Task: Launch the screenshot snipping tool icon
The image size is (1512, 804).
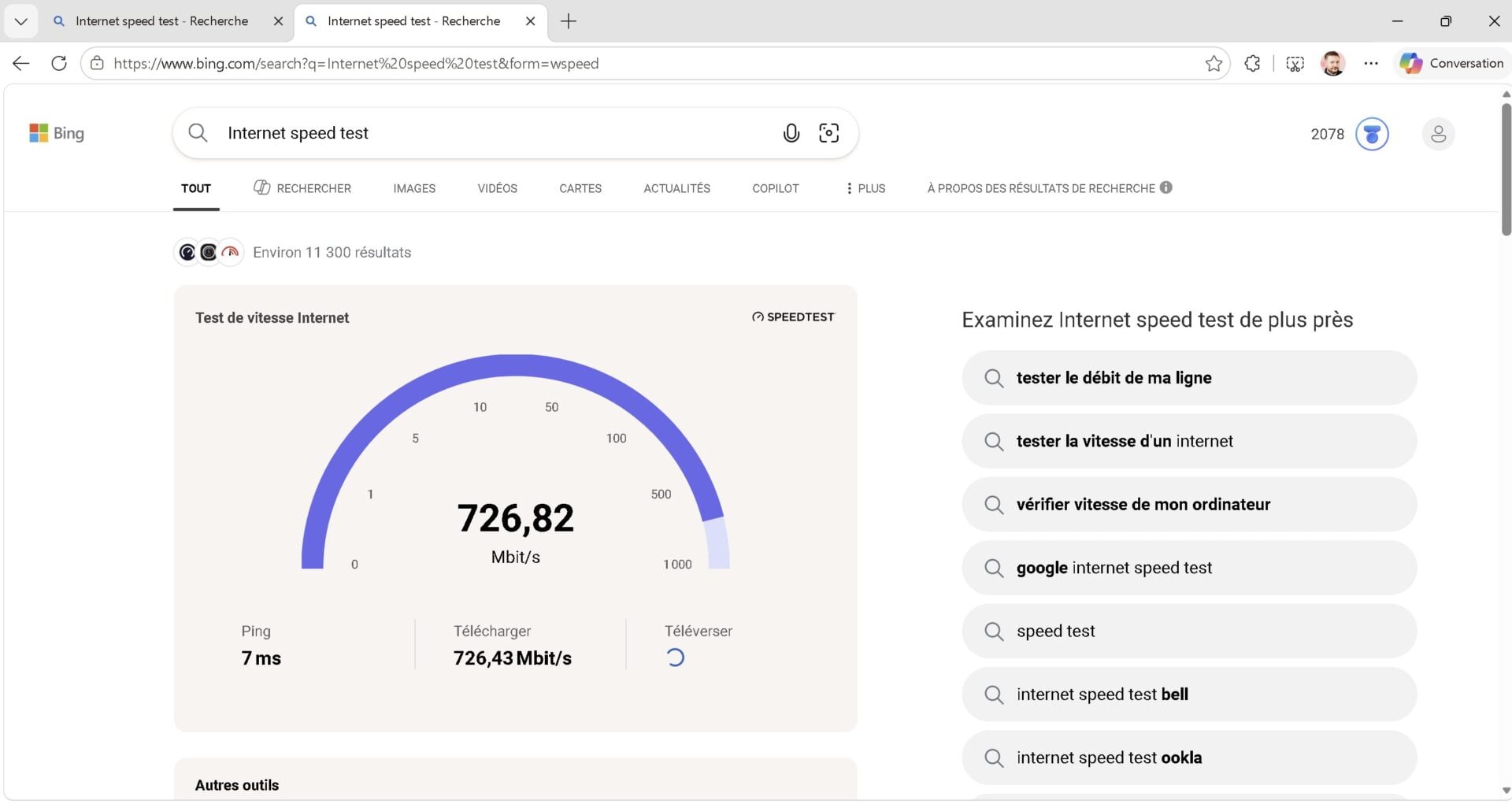Action: point(1295,63)
